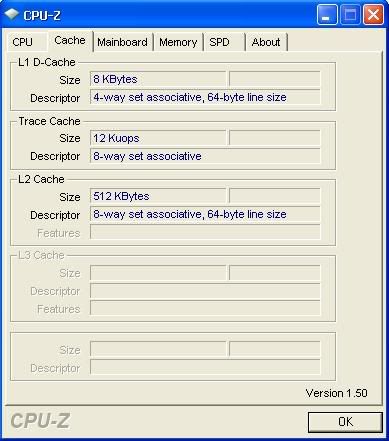Screen dimensions: 389x441
Task: Click the disabled maximize button
Action: (x=350, y=15)
